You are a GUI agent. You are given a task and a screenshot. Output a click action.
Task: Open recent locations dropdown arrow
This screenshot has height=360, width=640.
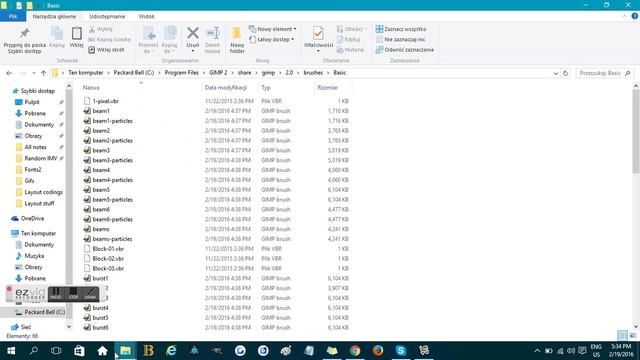[34, 73]
